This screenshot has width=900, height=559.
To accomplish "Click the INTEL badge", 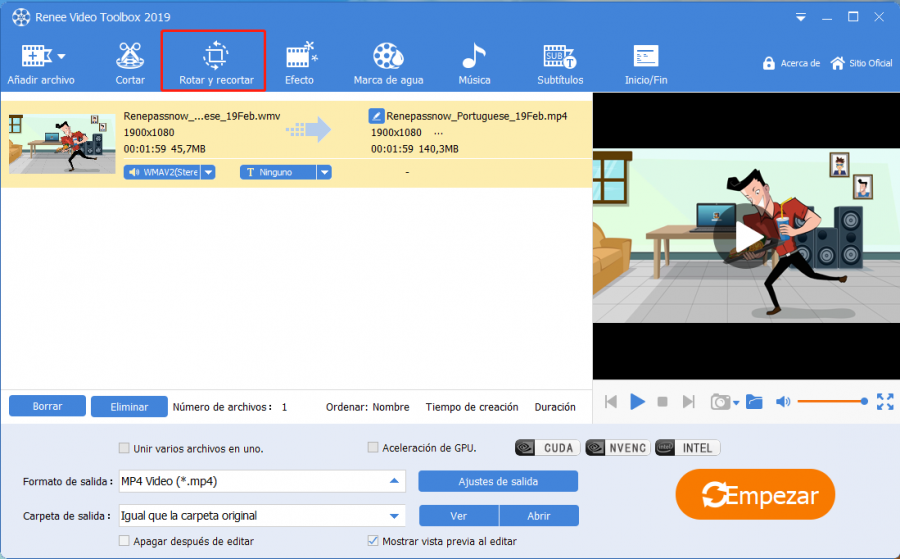I will point(688,448).
